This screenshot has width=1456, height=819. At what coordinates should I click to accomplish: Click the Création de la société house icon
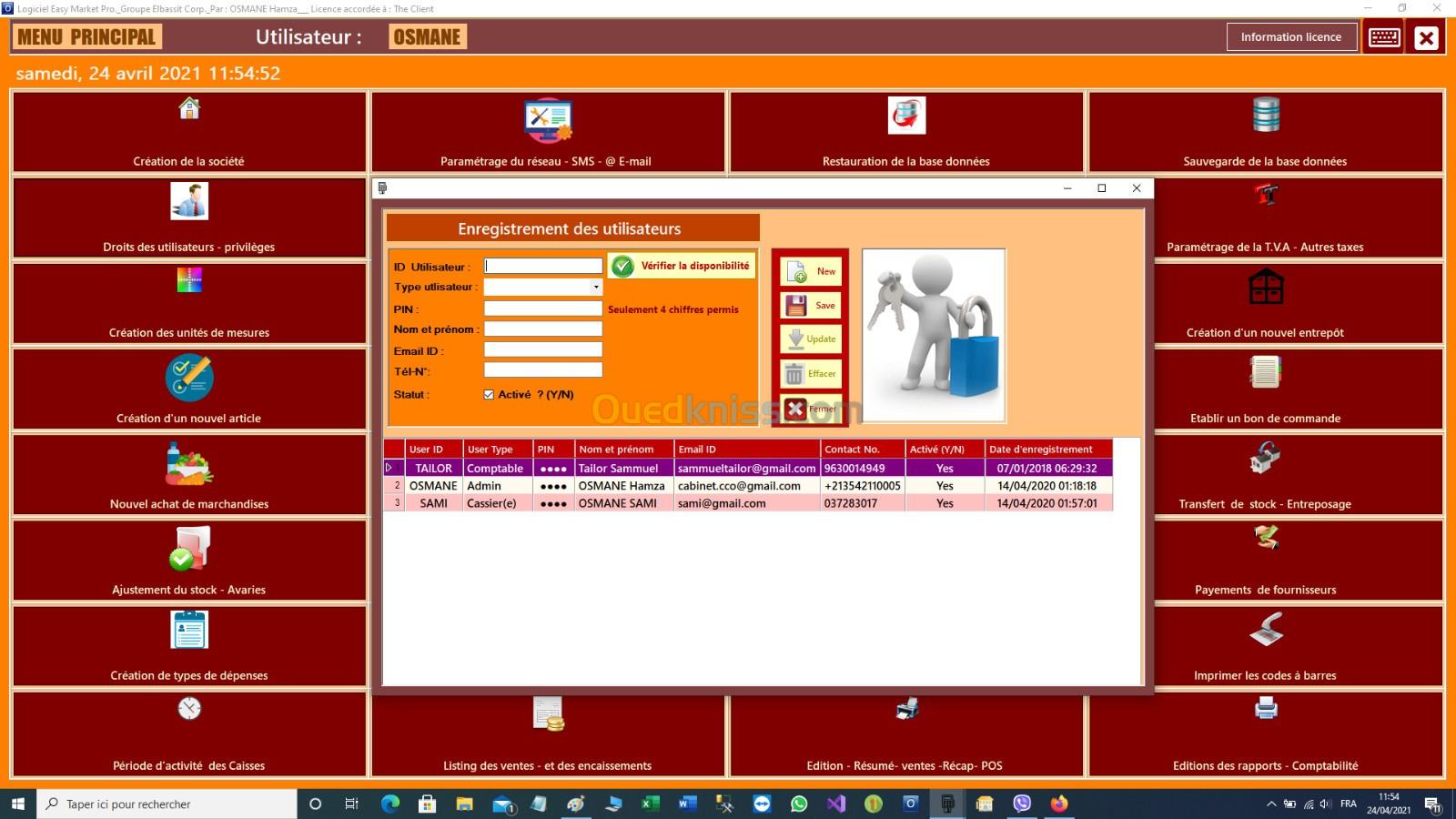click(189, 109)
